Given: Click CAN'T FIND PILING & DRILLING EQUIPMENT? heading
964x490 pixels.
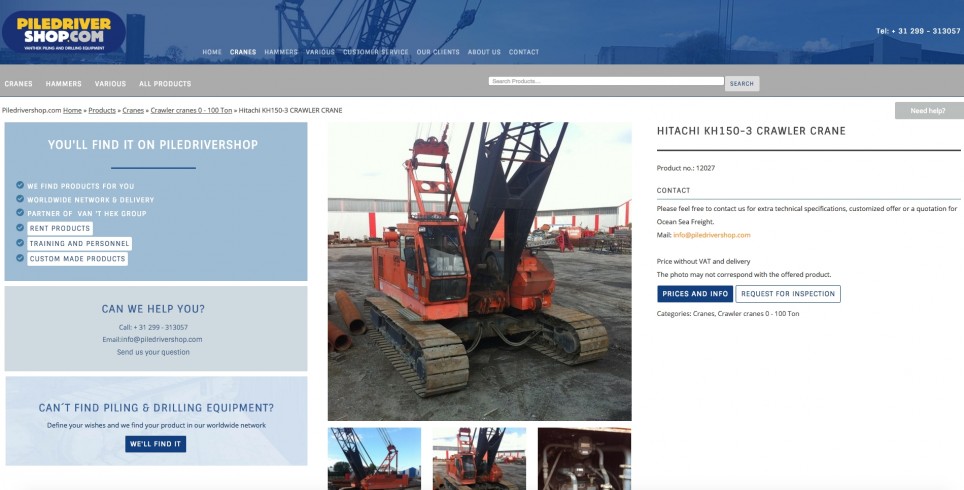Looking at the screenshot, I should tap(156, 408).
